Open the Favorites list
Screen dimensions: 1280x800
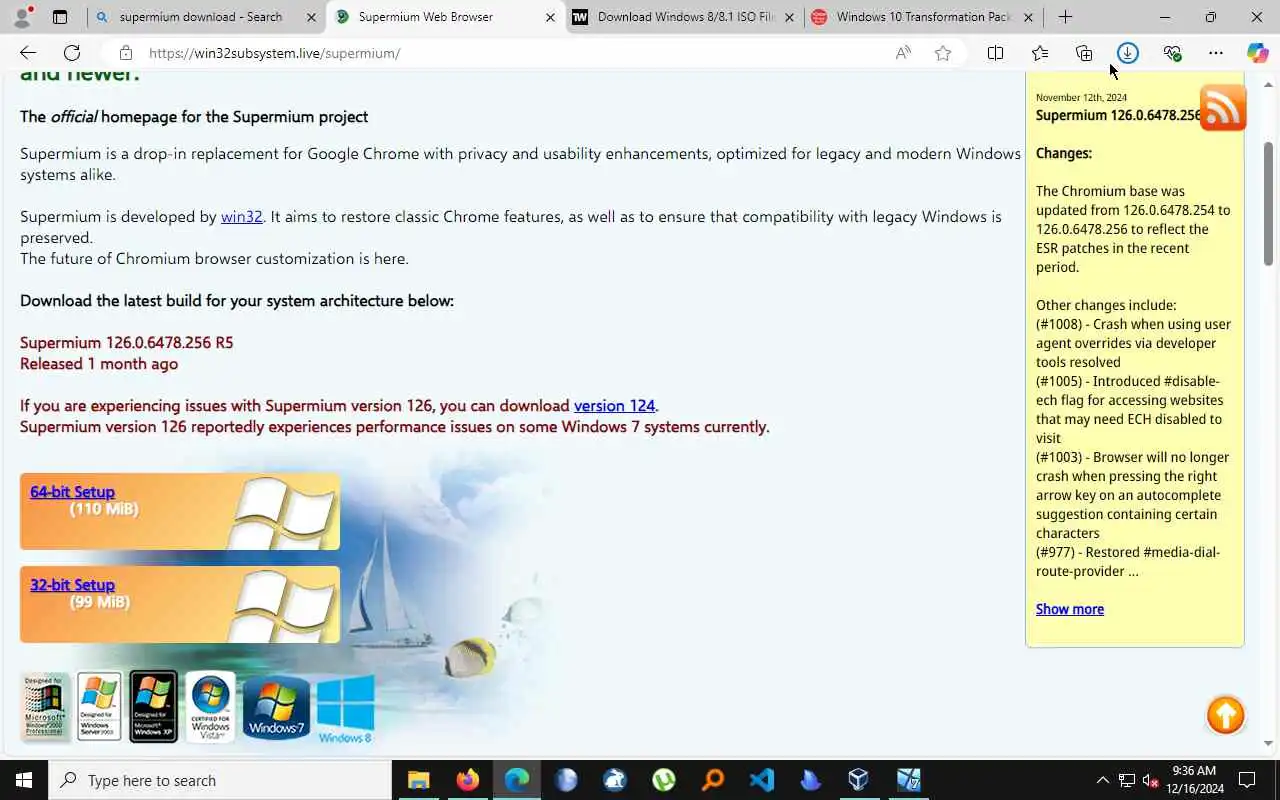point(1040,53)
